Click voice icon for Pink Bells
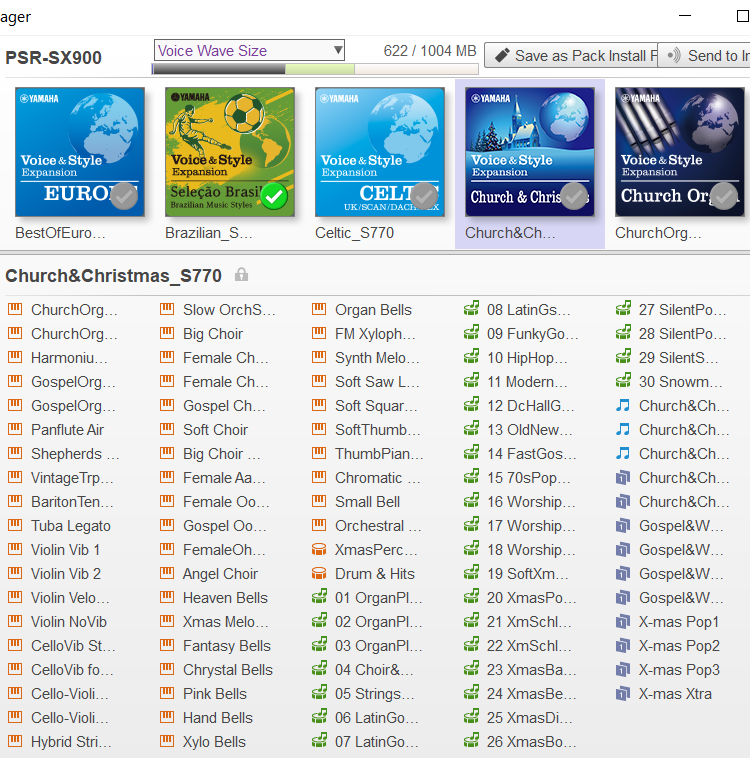The height and width of the screenshot is (758, 750). click(167, 693)
